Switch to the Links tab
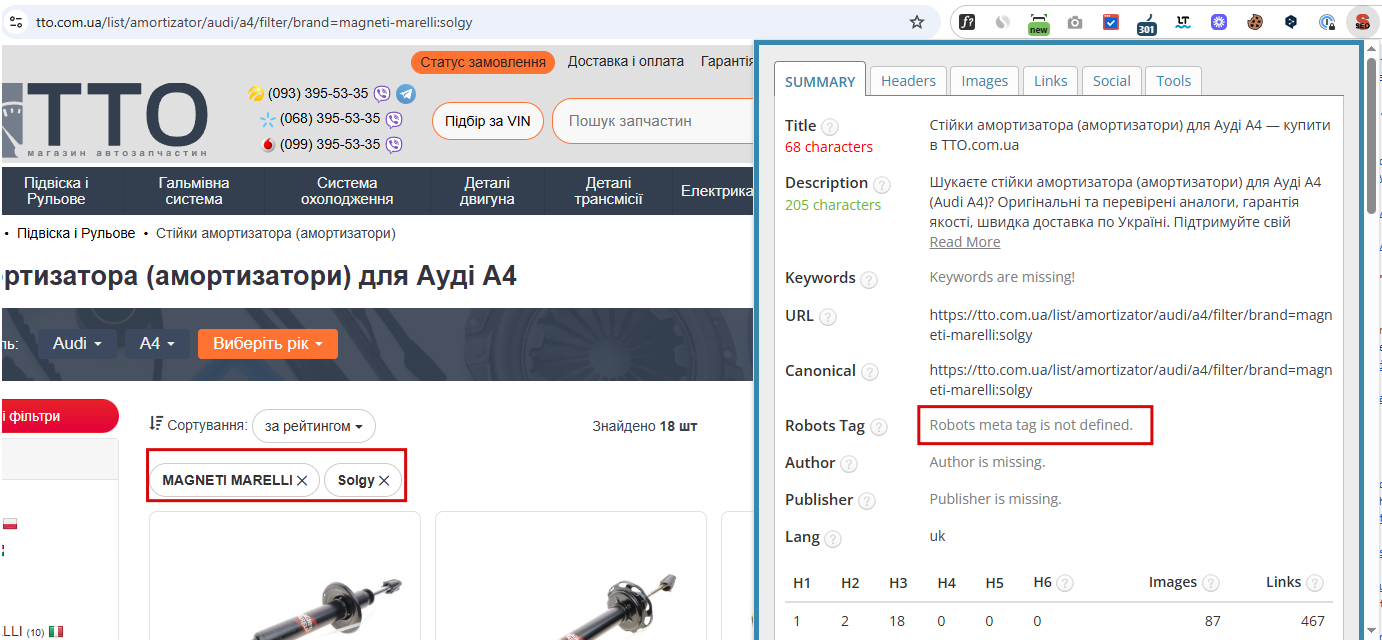The height and width of the screenshot is (640, 1382). tap(1051, 81)
